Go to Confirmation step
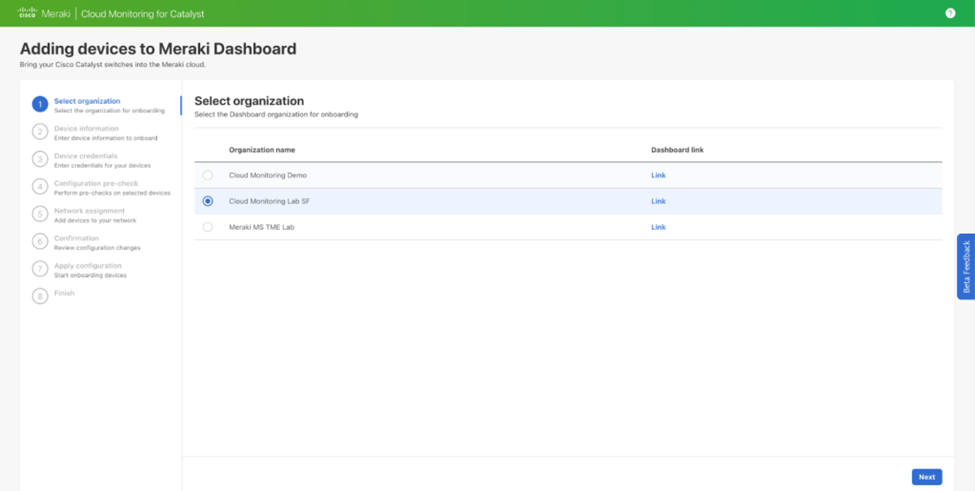Viewport: 975px width, 491px height. (x=76, y=238)
